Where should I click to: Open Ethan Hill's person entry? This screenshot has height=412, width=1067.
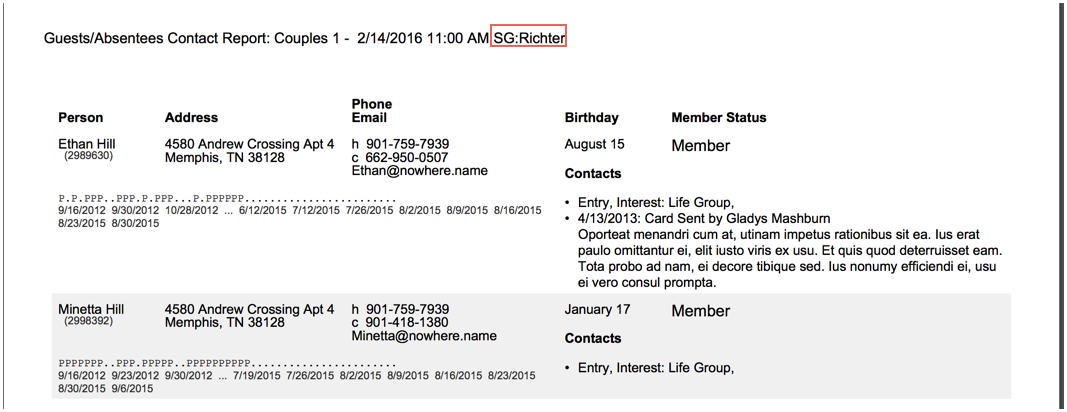coord(87,144)
